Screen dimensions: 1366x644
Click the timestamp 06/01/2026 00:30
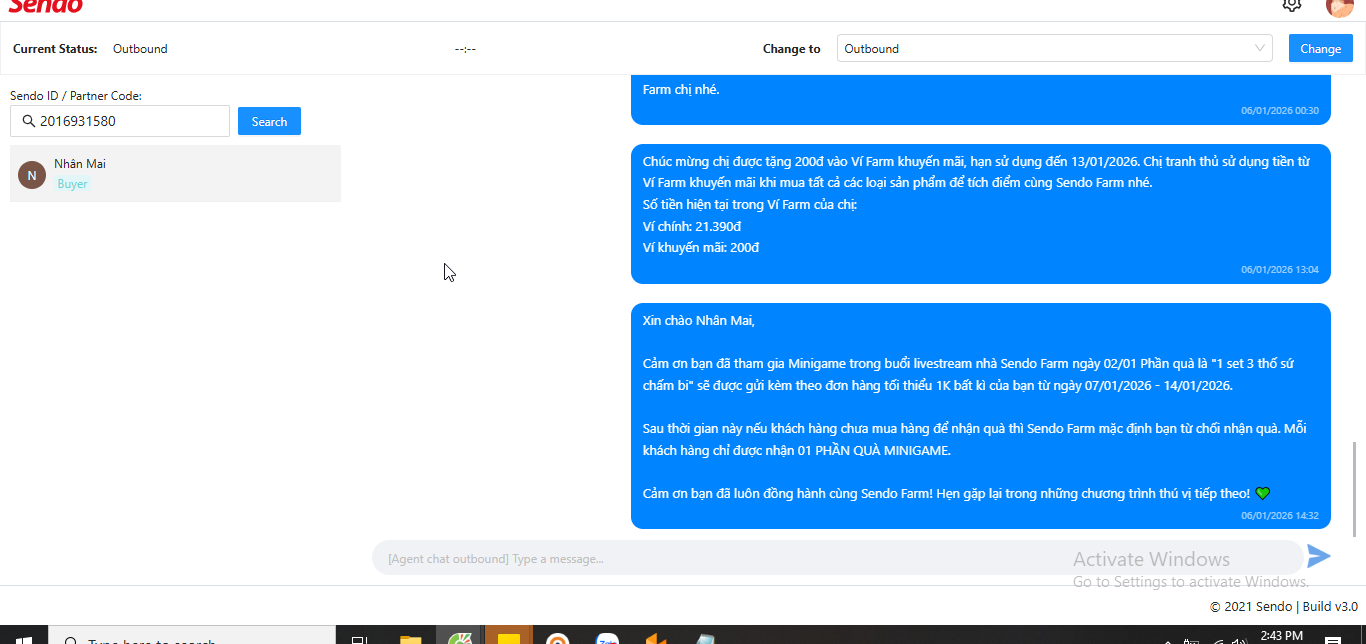pos(1280,111)
